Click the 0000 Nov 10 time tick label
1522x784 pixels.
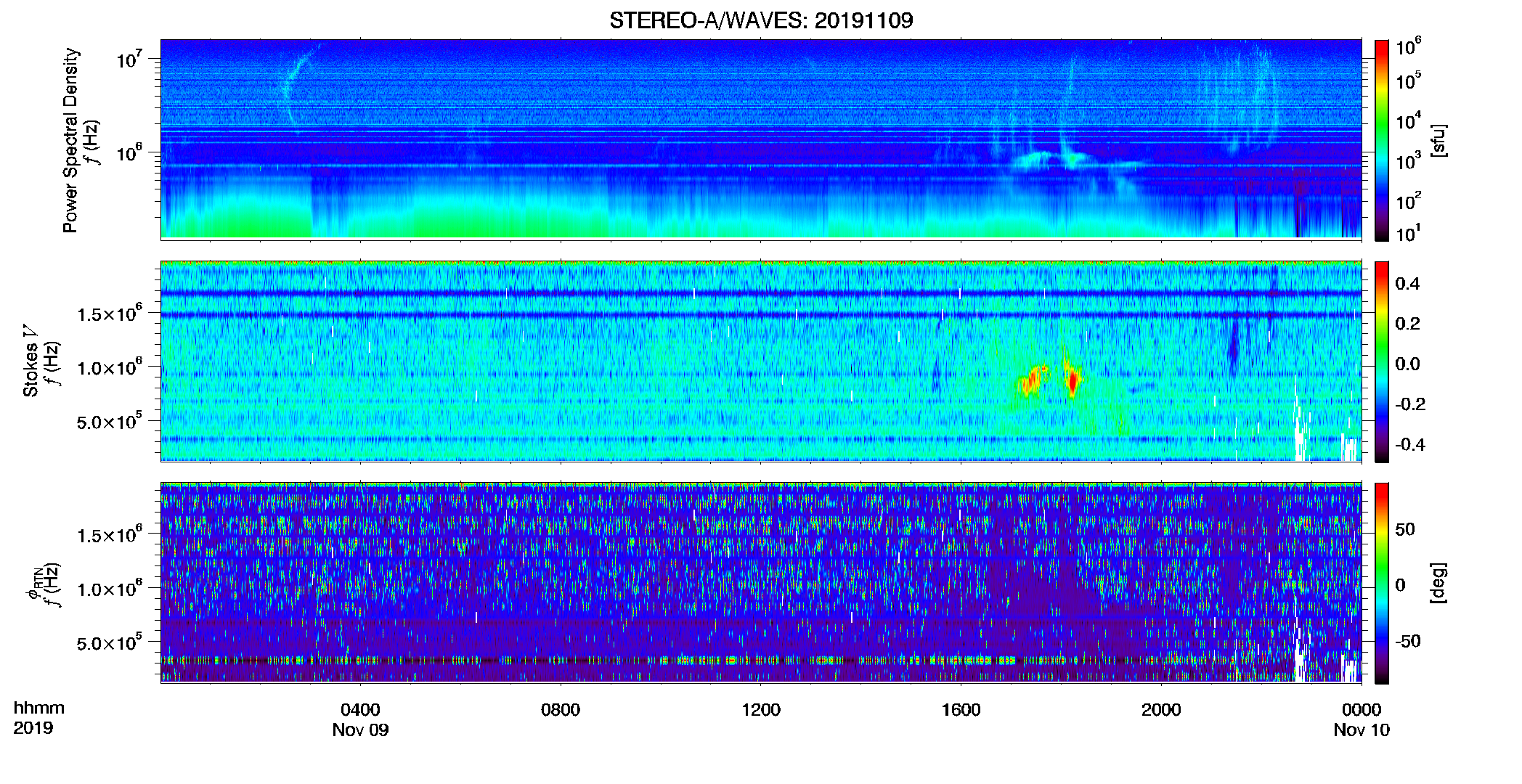tap(1362, 719)
